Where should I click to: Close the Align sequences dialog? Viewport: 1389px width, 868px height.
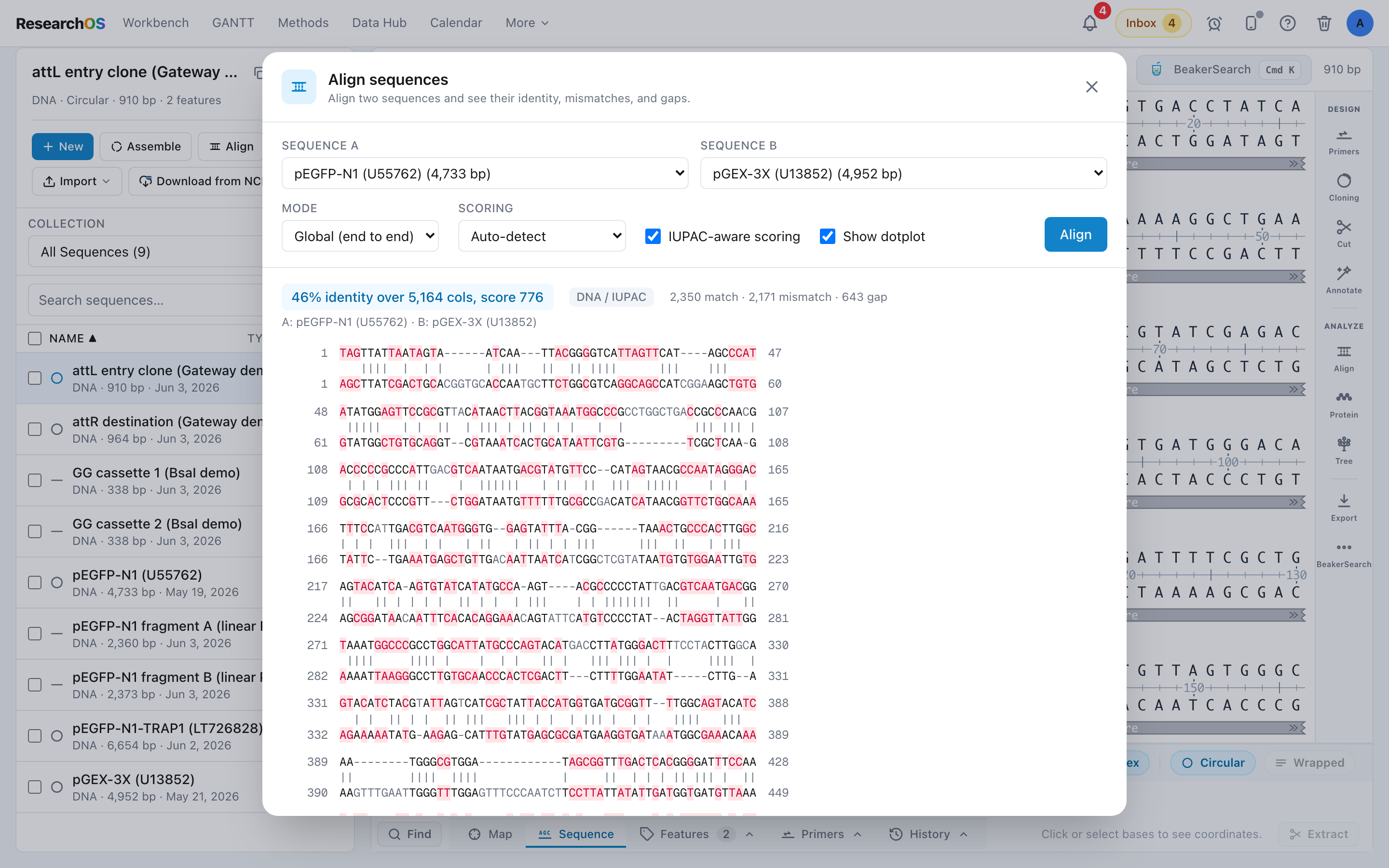(x=1091, y=87)
